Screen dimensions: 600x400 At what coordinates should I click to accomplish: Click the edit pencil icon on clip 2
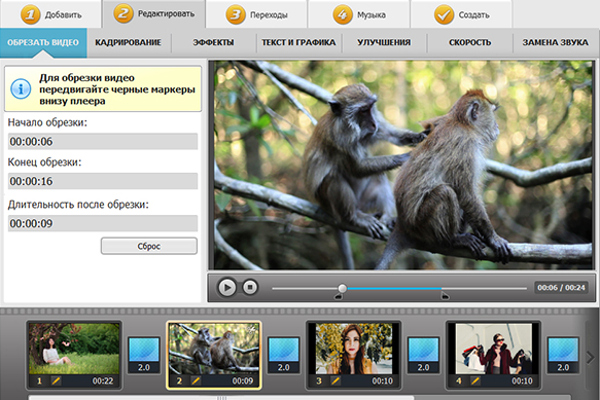(x=196, y=381)
